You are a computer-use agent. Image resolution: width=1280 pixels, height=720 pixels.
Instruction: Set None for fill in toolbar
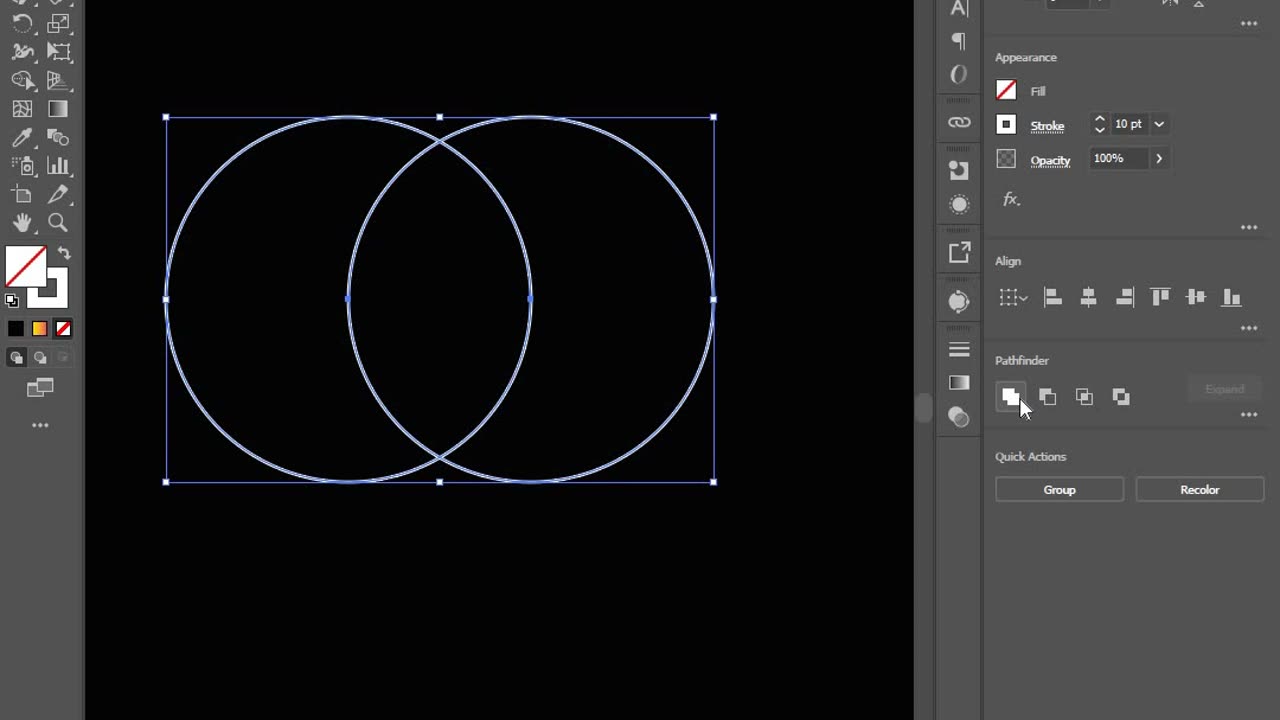tap(63, 329)
